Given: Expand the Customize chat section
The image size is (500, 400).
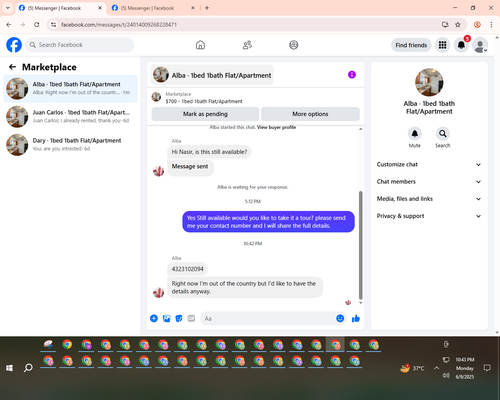Looking at the screenshot, I should point(429,164).
